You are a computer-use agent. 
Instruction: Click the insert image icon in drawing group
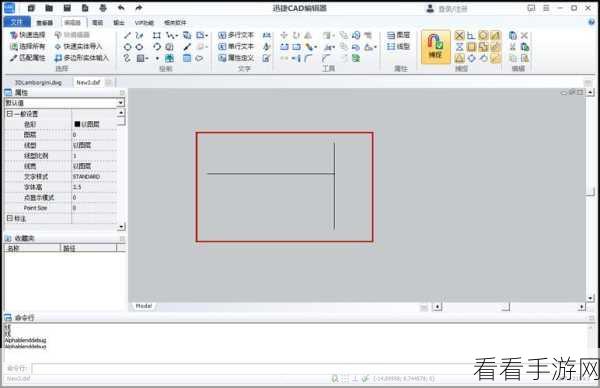[x=170, y=58]
